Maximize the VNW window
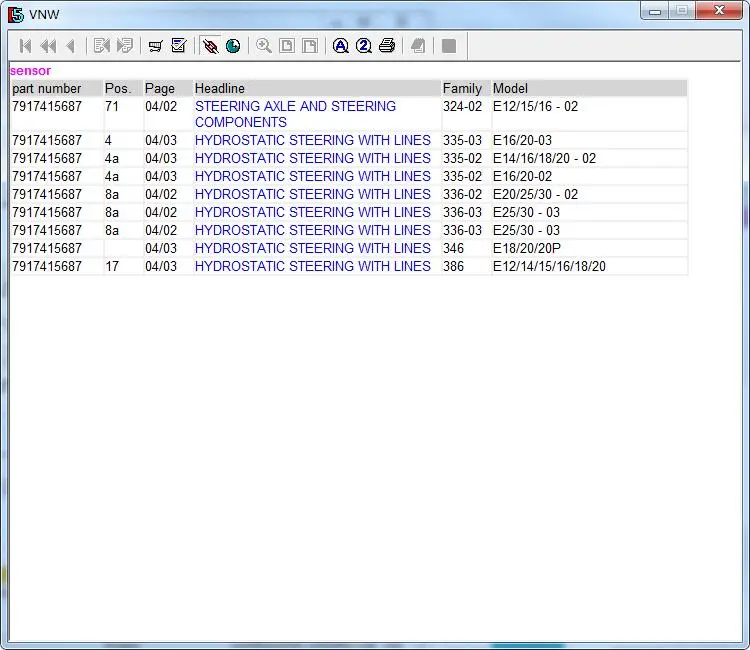Screen dimensions: 750x650 (x=682, y=11)
